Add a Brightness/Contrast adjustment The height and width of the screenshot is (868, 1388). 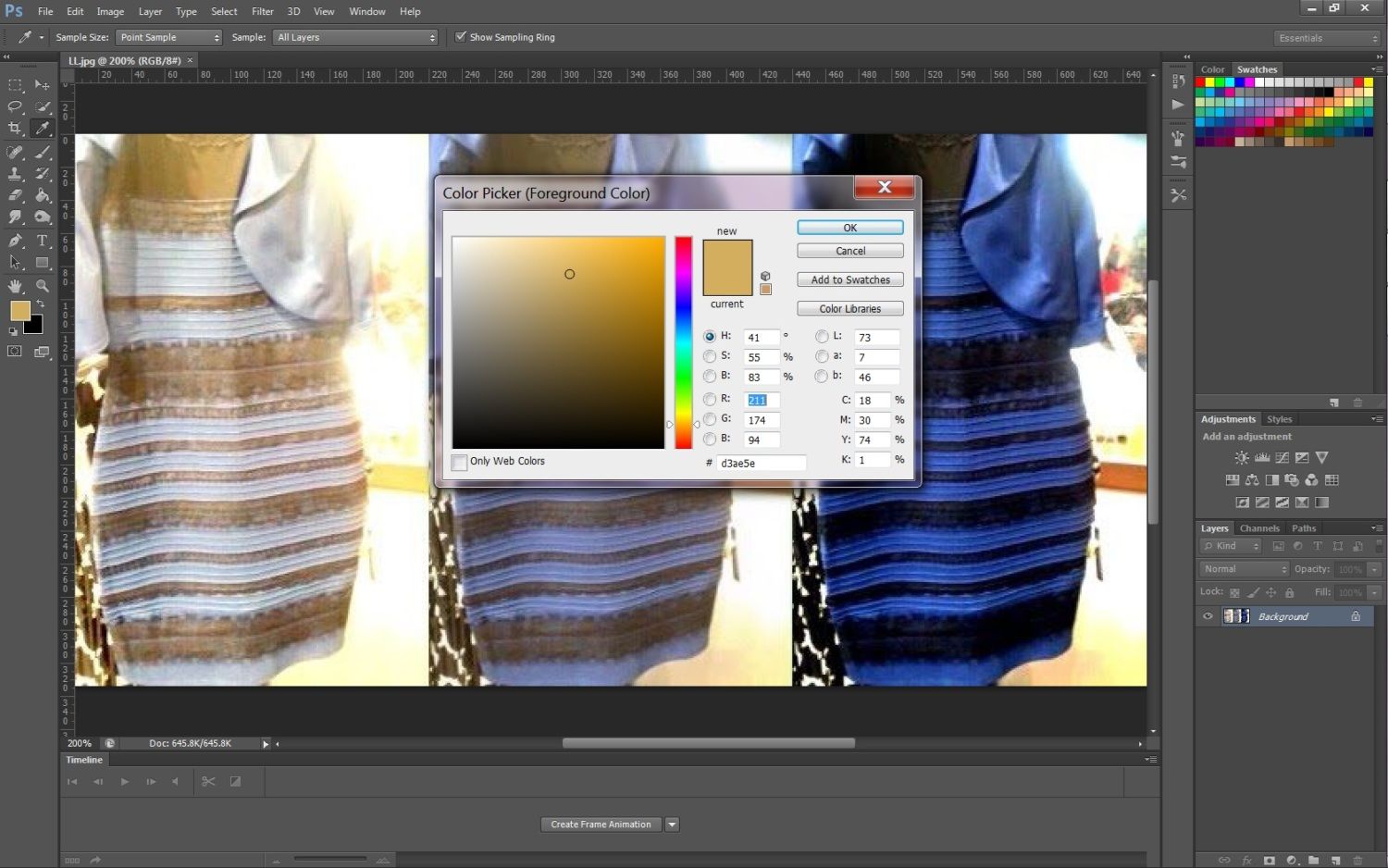click(x=1242, y=458)
